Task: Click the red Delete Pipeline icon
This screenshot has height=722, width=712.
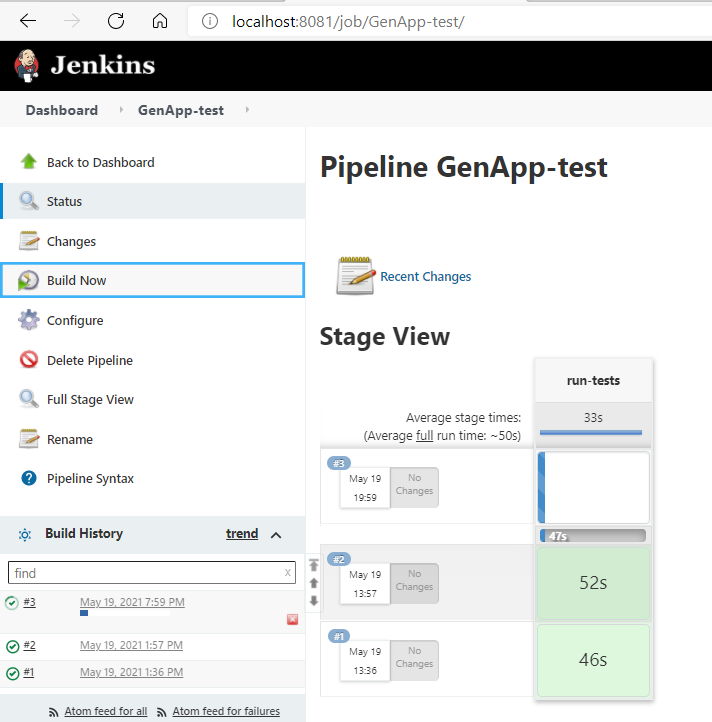Action: pyautogui.click(x=29, y=360)
